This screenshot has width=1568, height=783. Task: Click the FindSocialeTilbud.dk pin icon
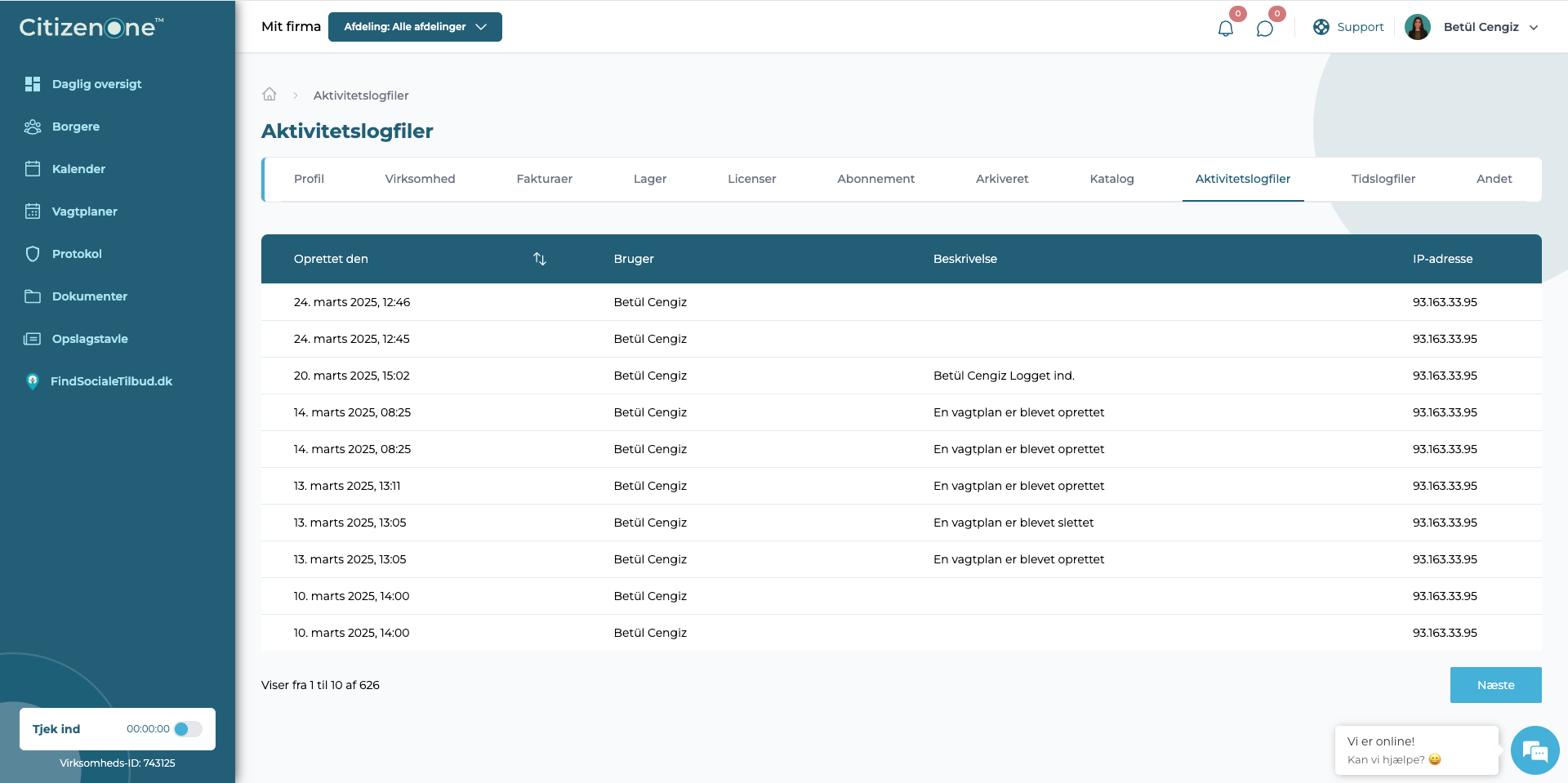(x=33, y=381)
